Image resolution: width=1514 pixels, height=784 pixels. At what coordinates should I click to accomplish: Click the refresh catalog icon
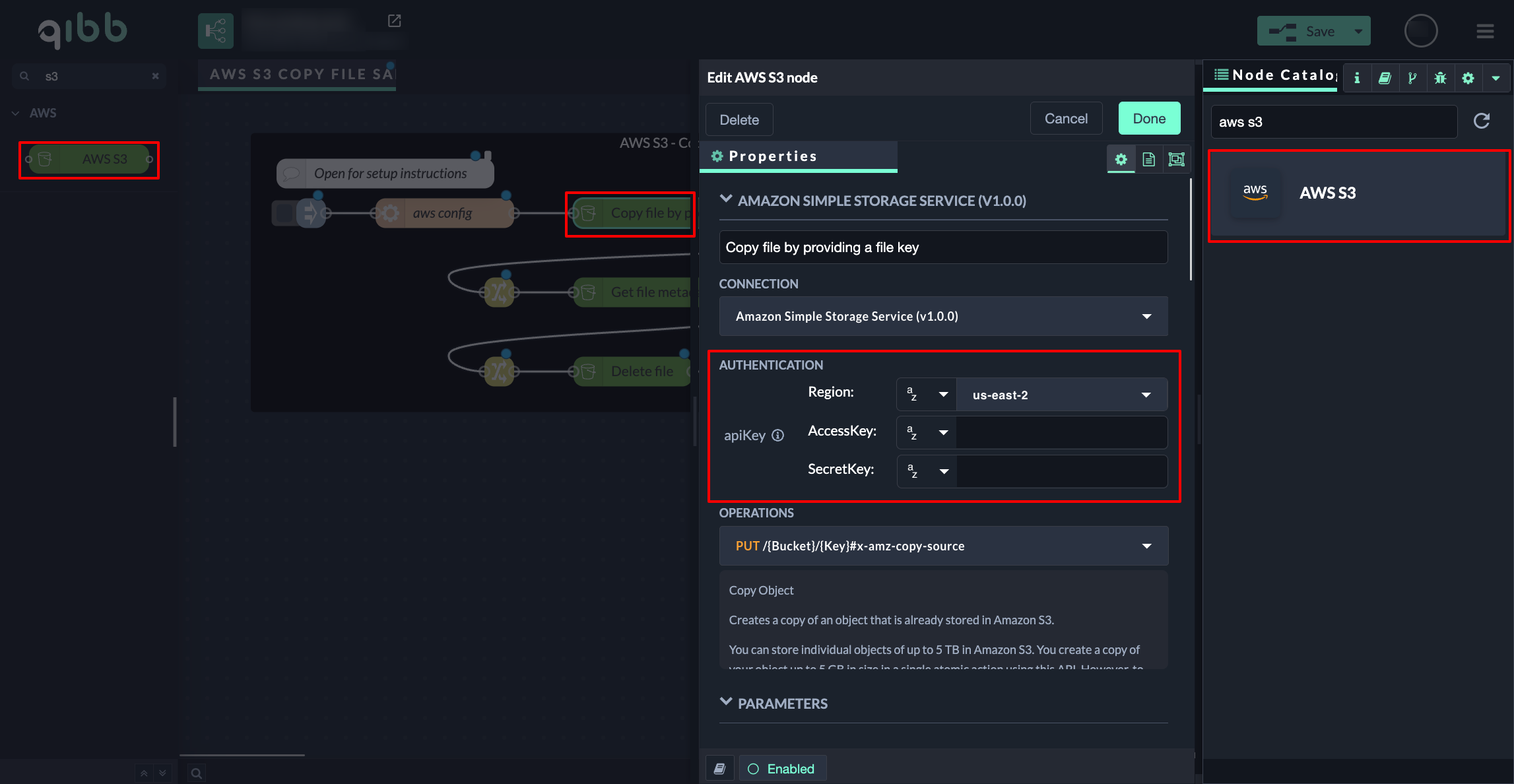1482,121
